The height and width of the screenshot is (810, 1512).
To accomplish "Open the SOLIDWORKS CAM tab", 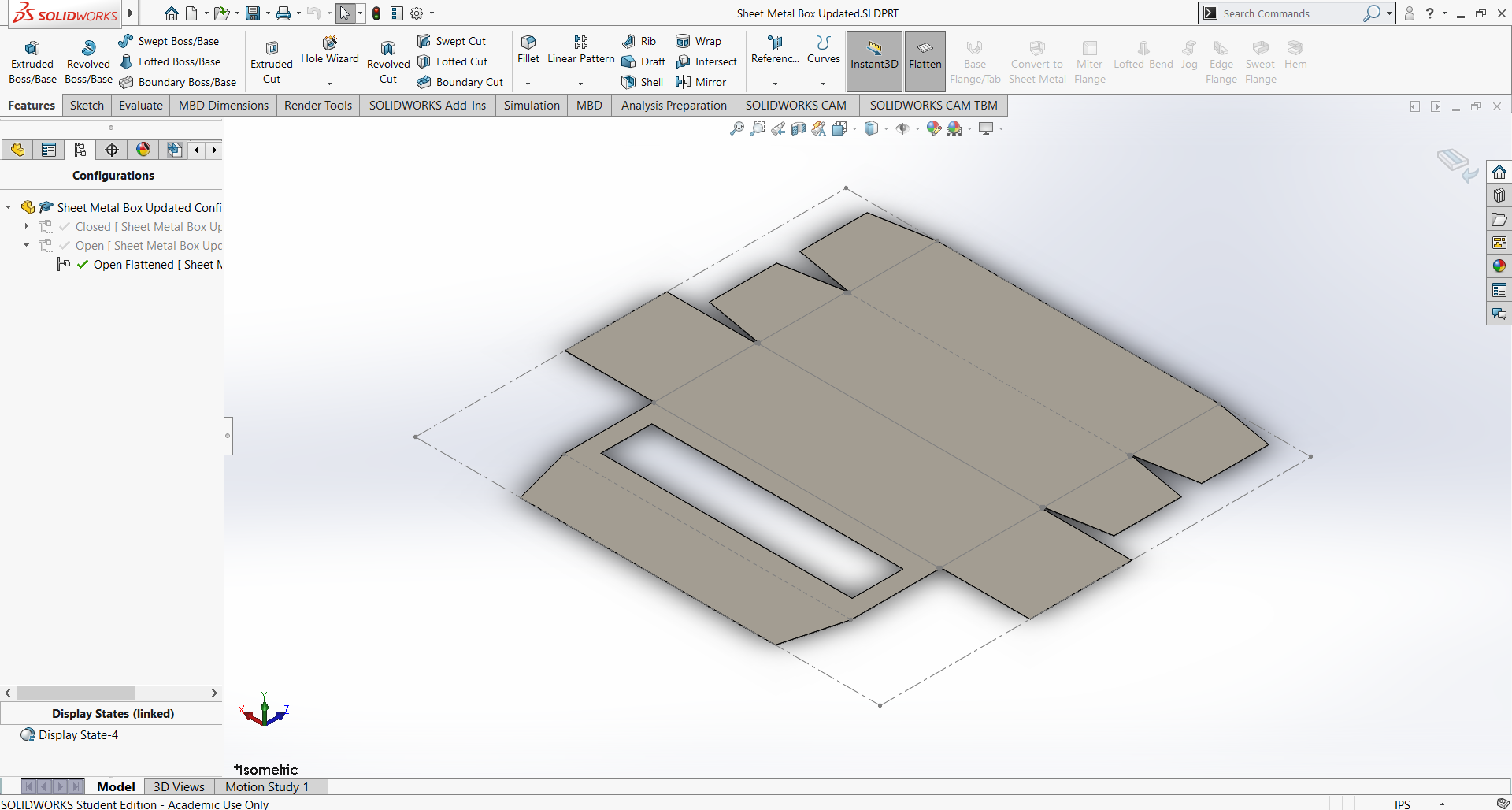I will 795,105.
